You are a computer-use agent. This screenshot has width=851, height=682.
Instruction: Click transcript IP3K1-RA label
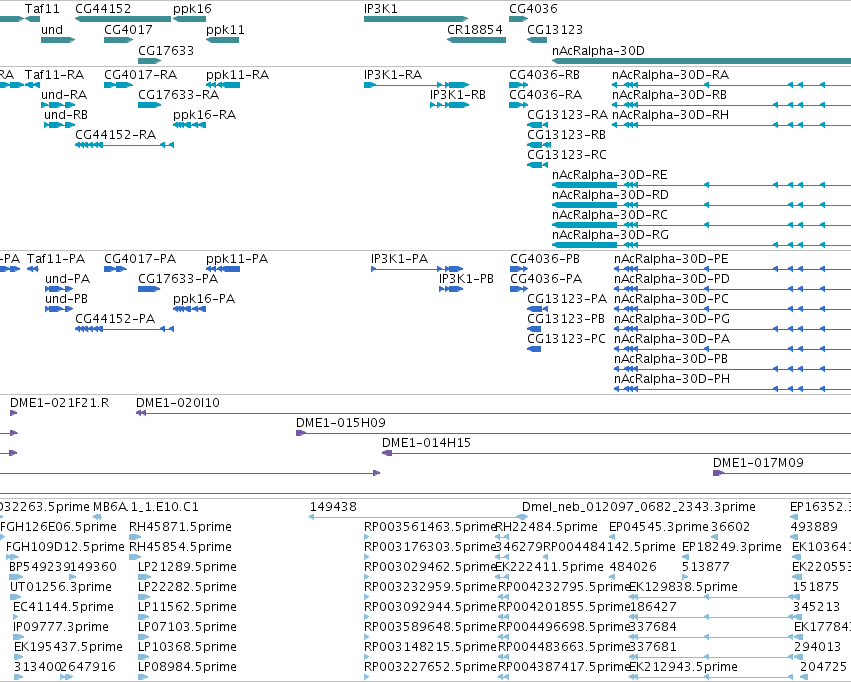coord(393,74)
